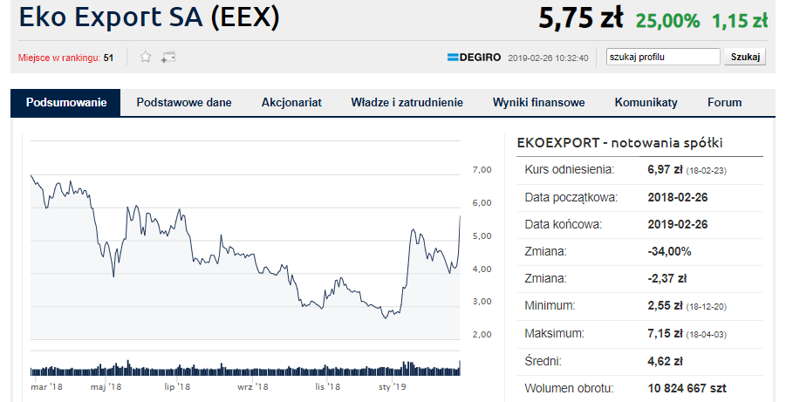Go to Wyniki finansowe tab
786x402 pixels.
(x=538, y=103)
